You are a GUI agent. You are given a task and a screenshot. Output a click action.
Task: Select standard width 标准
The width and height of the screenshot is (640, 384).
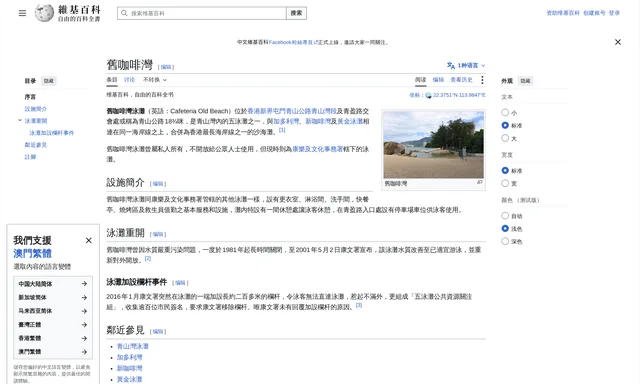[x=505, y=170]
